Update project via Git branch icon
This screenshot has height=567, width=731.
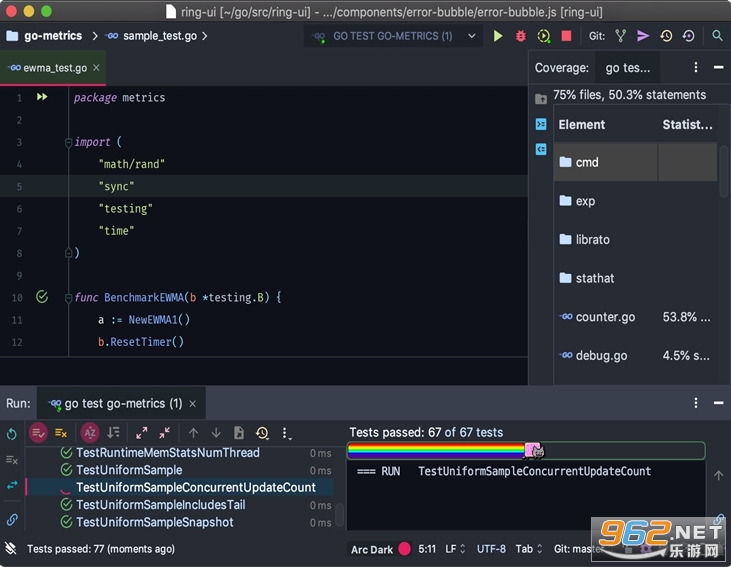(x=621, y=36)
